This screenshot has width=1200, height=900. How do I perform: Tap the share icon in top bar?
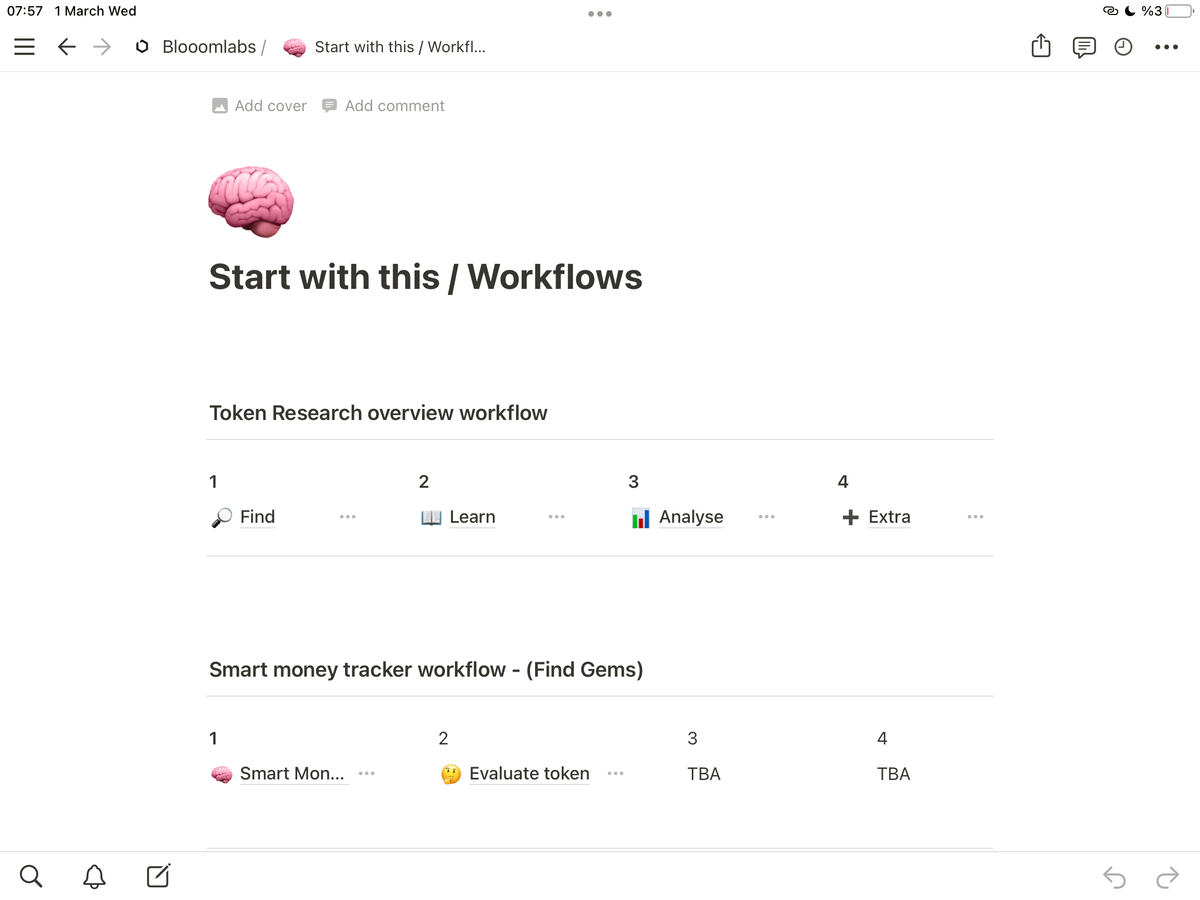click(x=1041, y=47)
